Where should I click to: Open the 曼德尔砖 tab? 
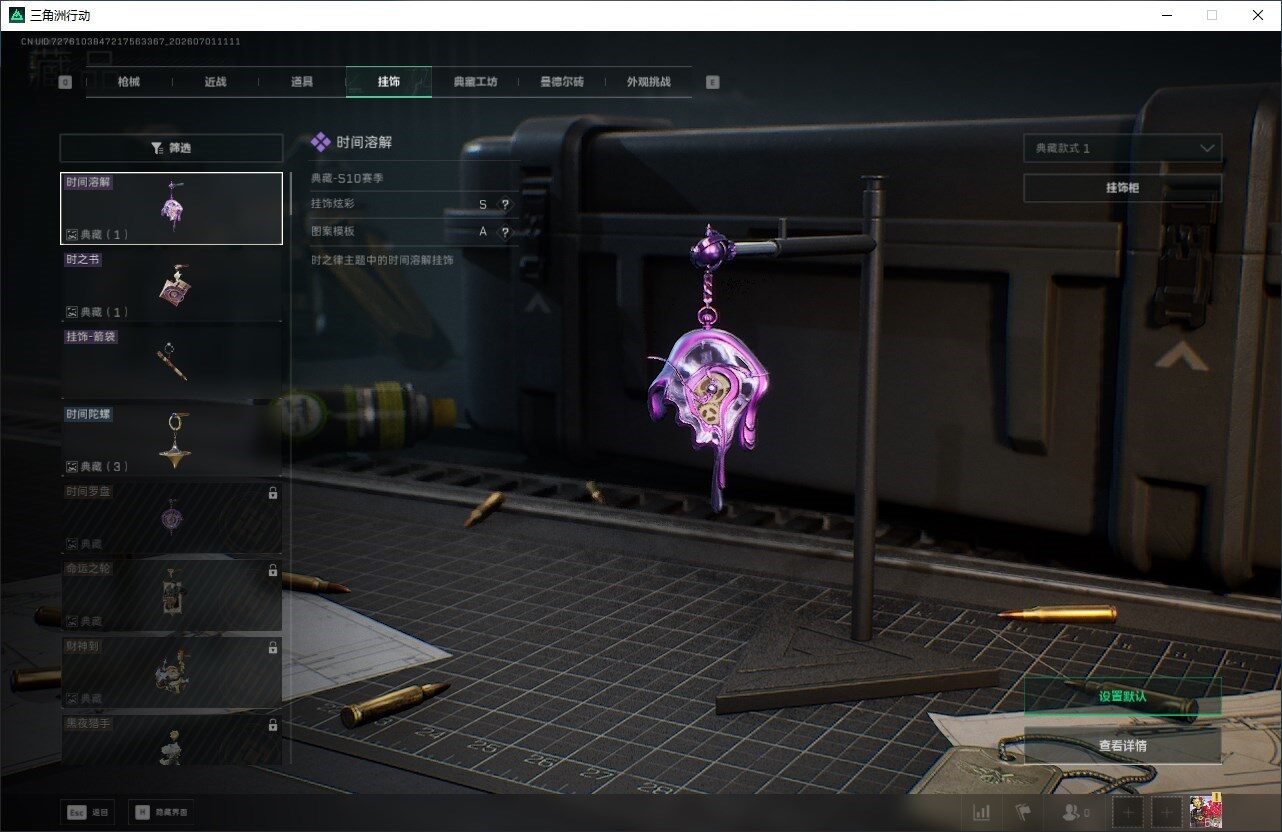coord(562,82)
